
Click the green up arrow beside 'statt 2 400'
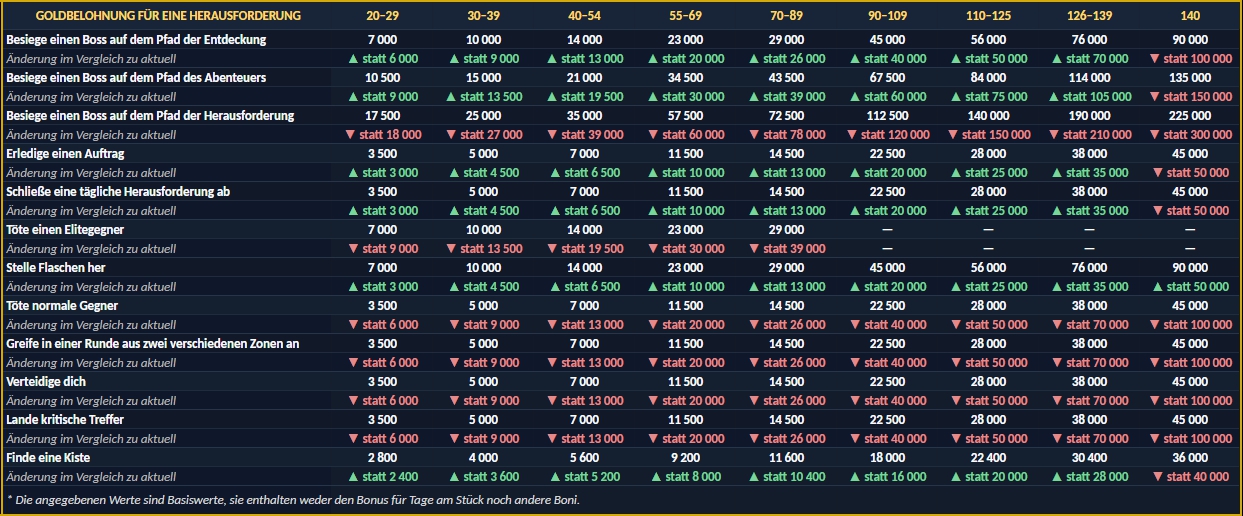(x=352, y=477)
